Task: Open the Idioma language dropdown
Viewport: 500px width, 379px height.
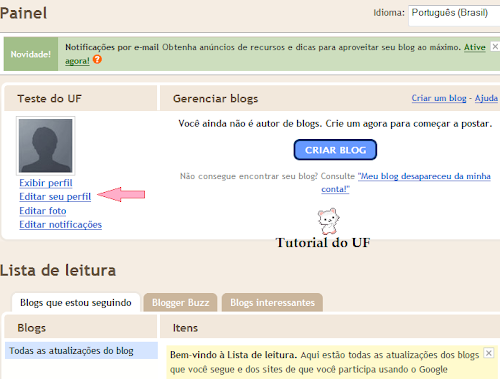Action: [x=454, y=15]
